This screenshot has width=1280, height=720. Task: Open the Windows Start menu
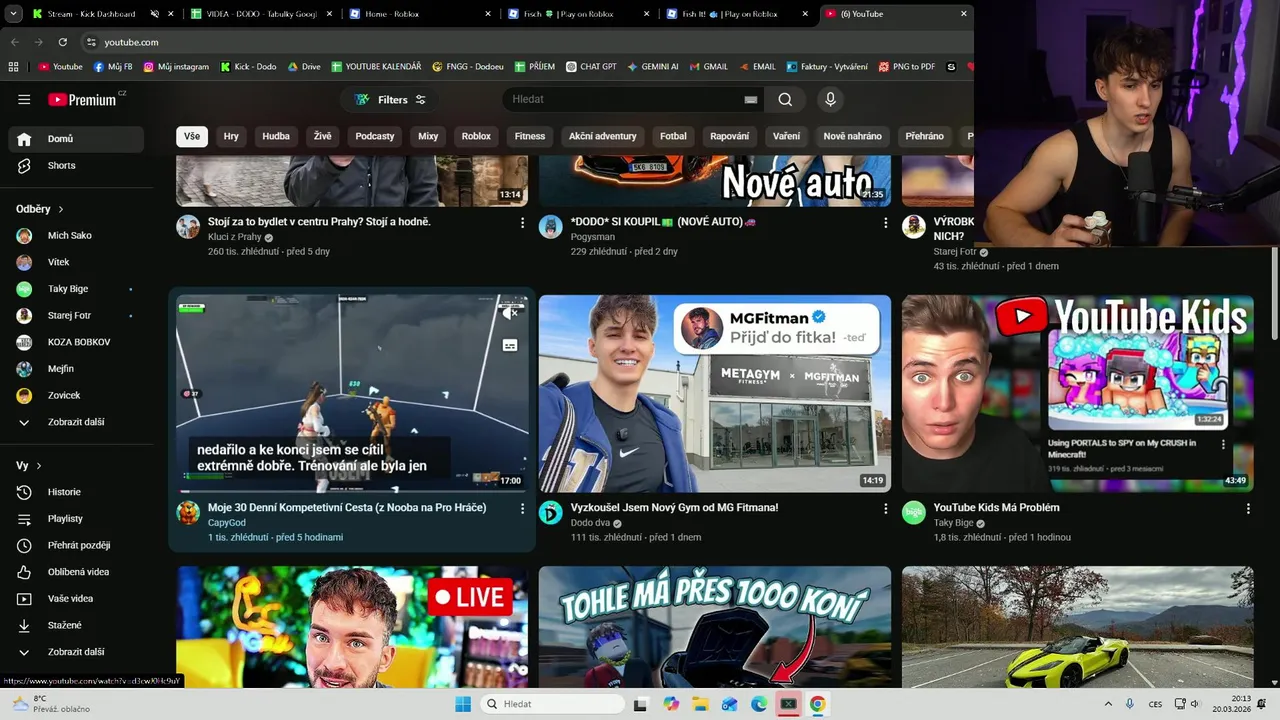tap(463, 704)
